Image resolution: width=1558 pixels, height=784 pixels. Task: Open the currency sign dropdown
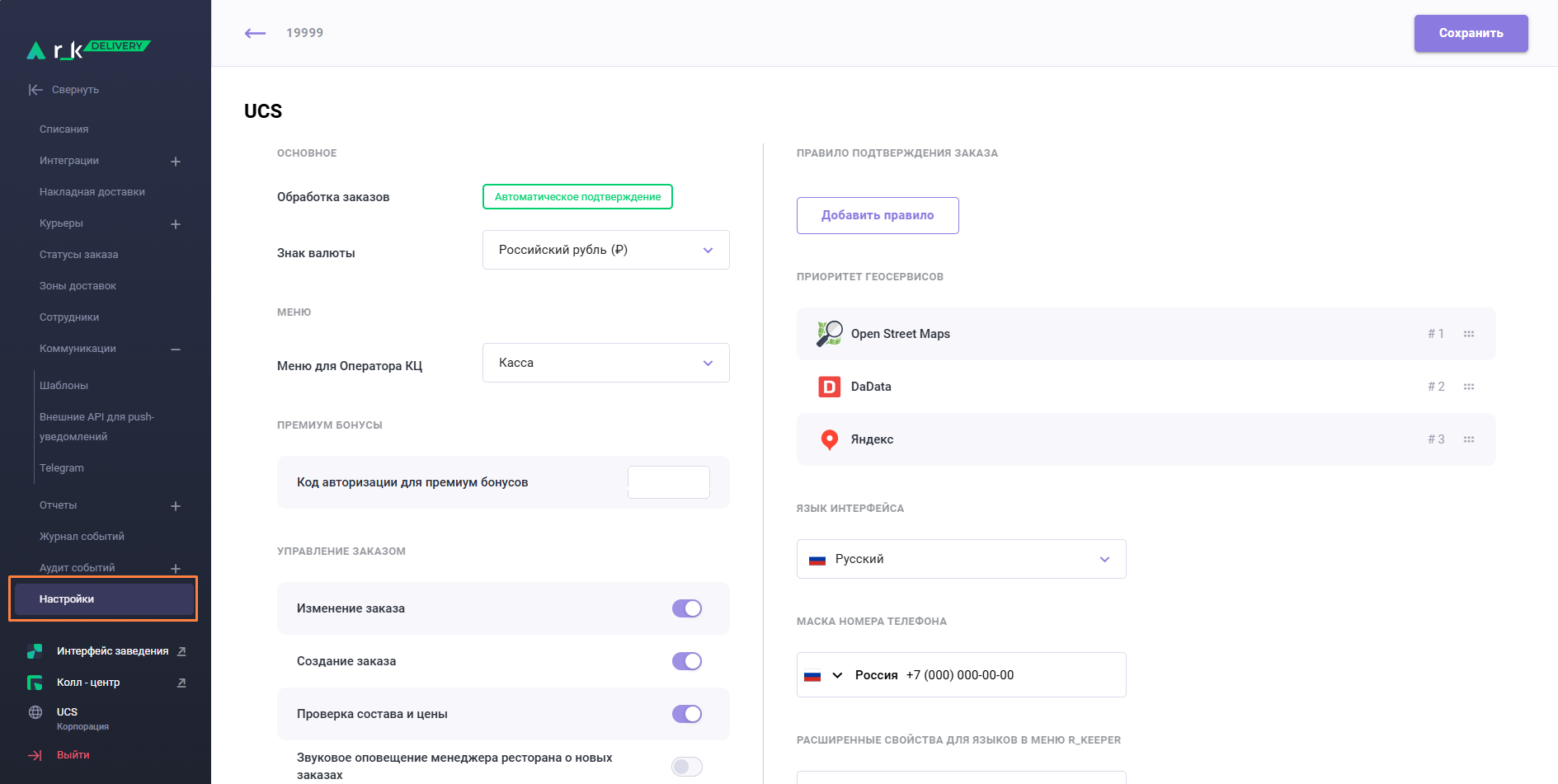pos(605,250)
